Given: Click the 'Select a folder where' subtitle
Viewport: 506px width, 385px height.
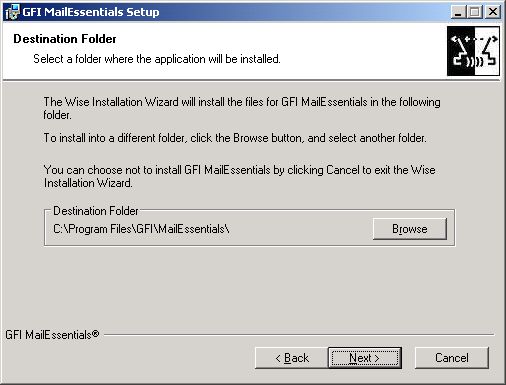Looking at the screenshot, I should 157,59.
